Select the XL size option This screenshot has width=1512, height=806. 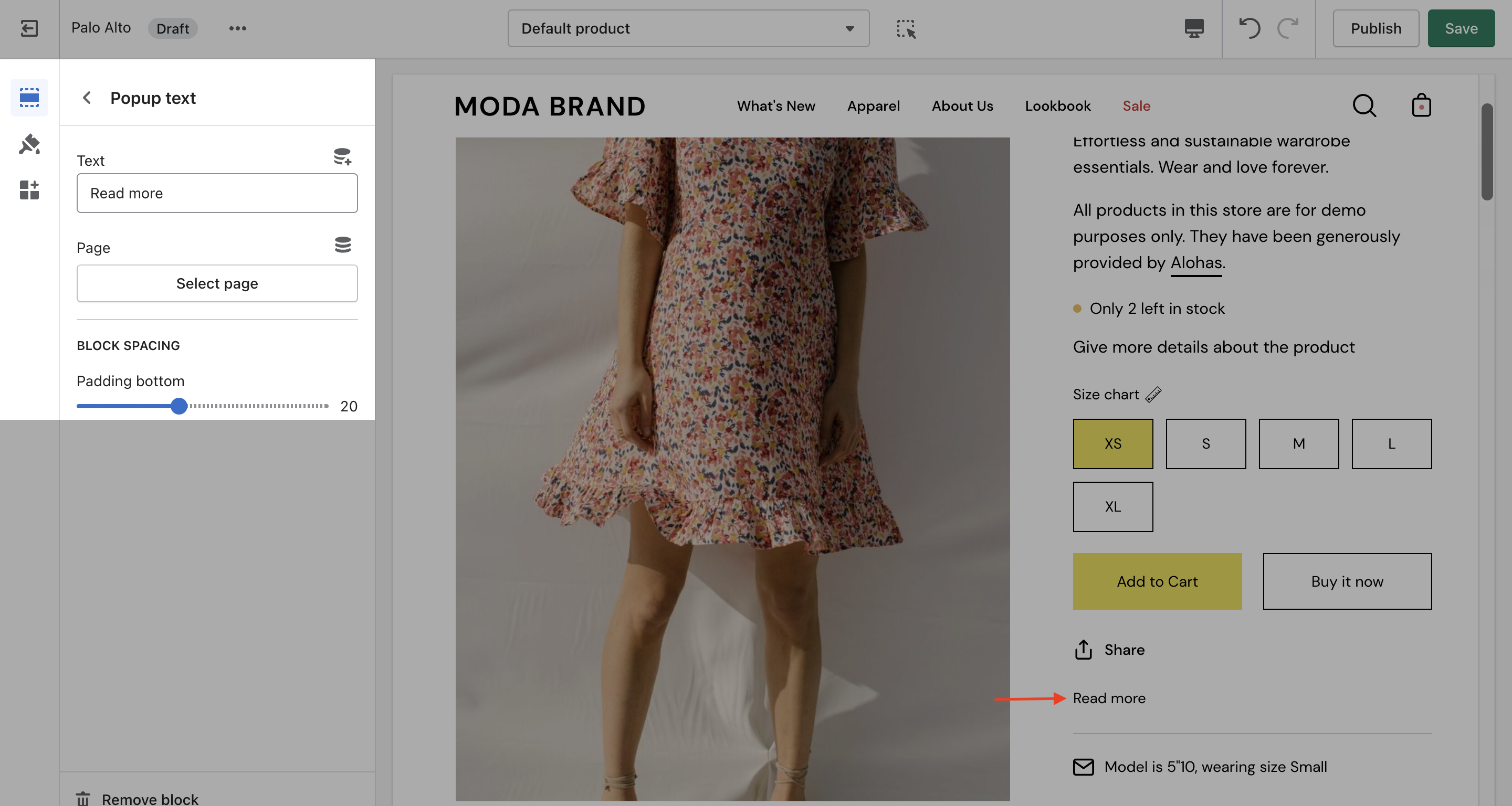(1112, 507)
